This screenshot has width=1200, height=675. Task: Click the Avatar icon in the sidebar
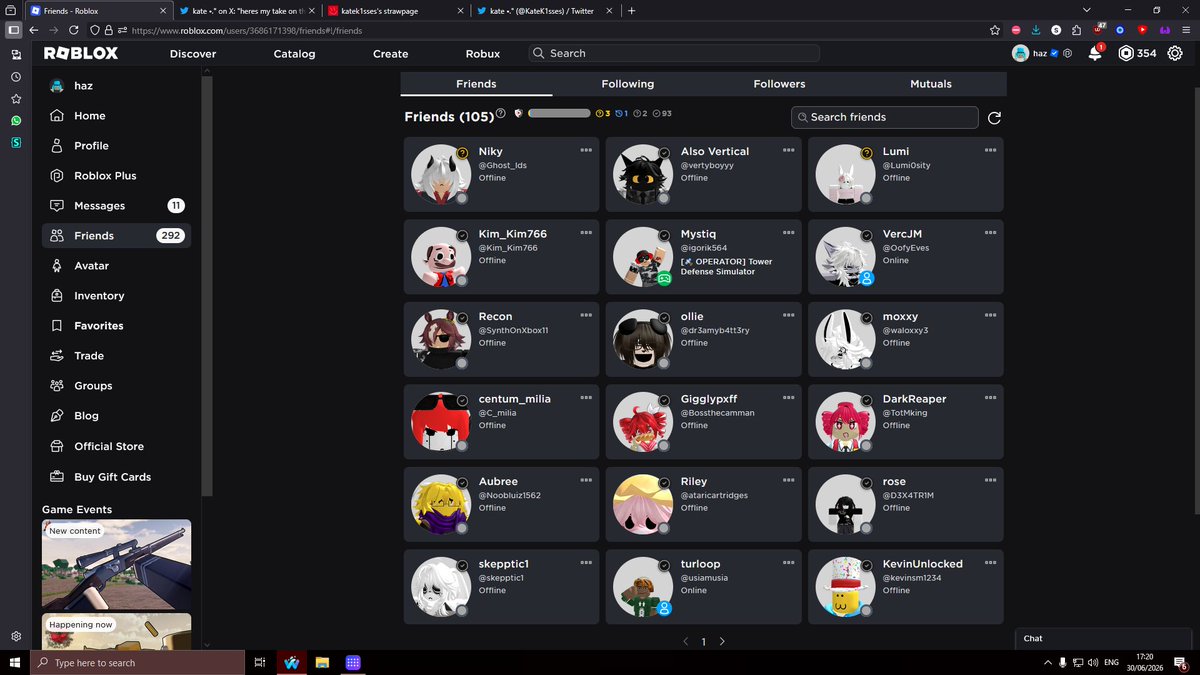57,266
